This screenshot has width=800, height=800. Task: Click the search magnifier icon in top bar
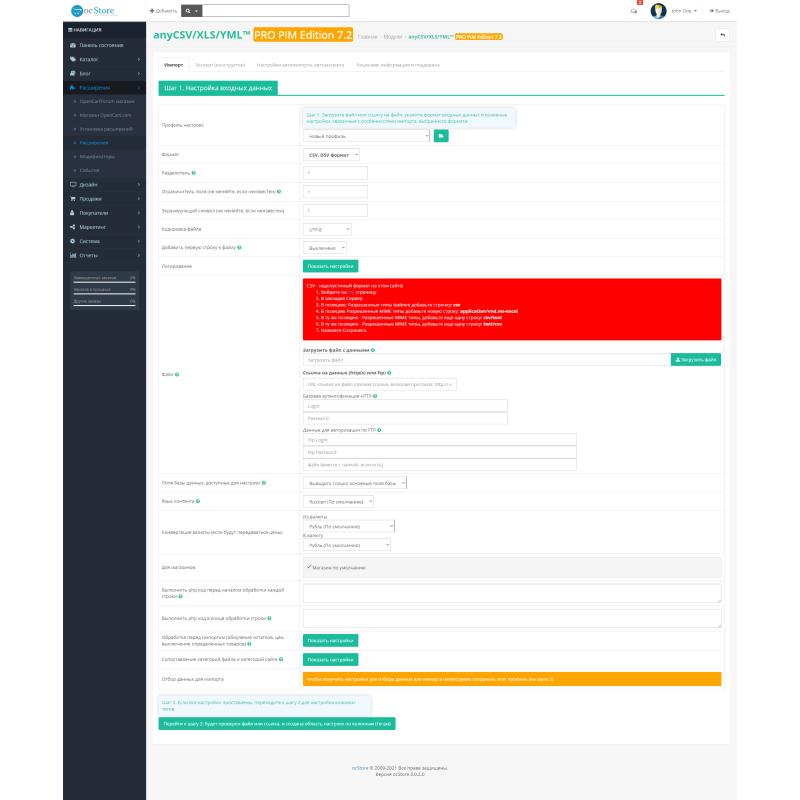[186, 11]
